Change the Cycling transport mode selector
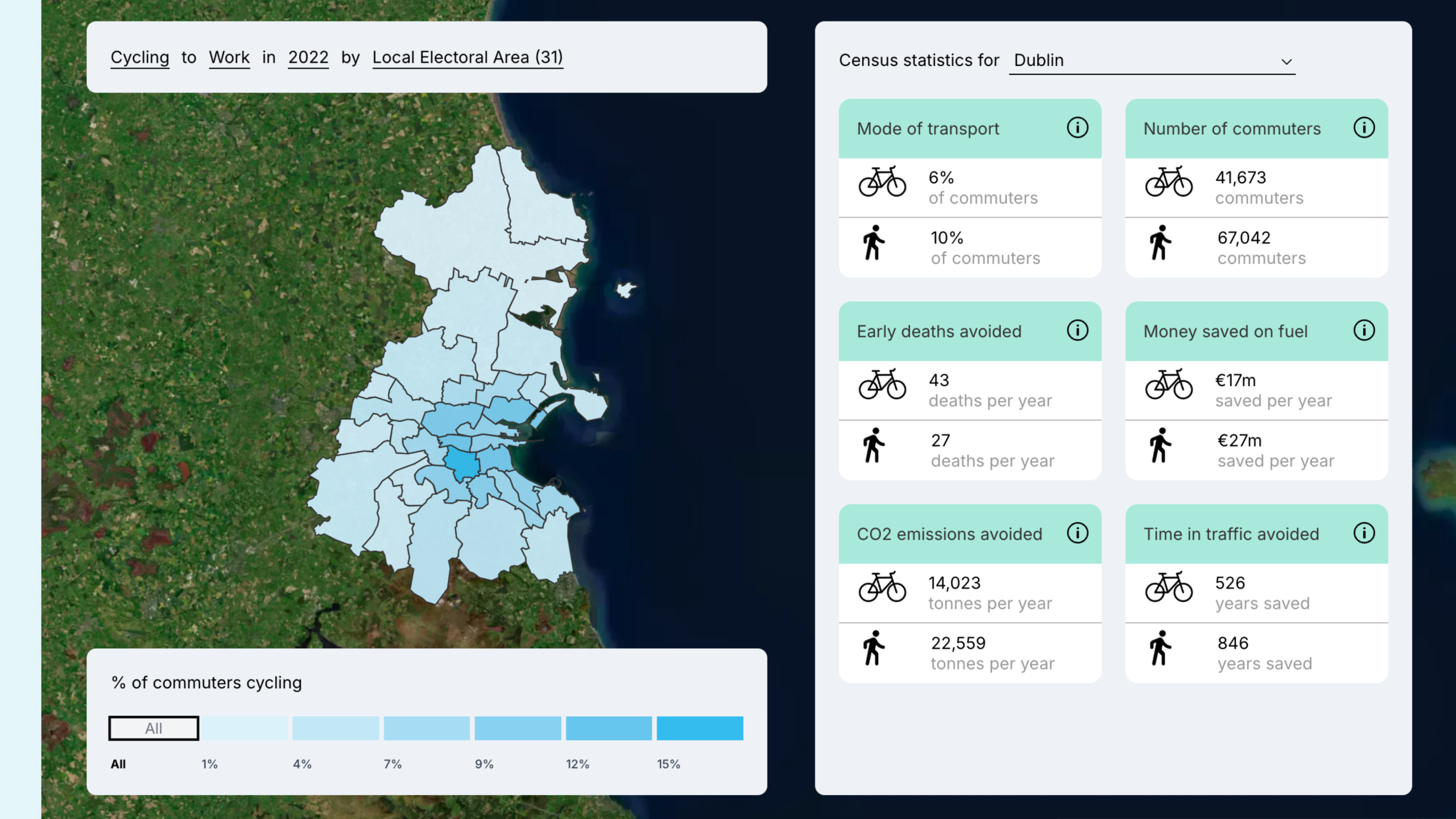Screen dimensions: 1456x819 [140, 57]
